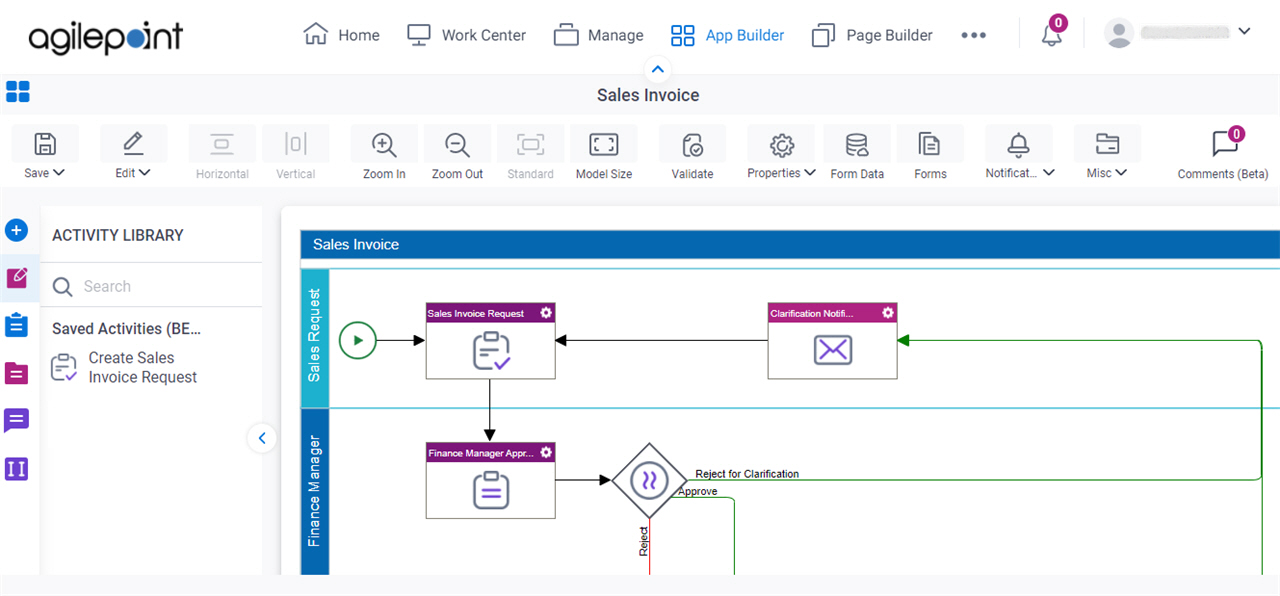Image resolution: width=1280 pixels, height=596 pixels.
Task: Select the purple columns sidebar icon
Action: [16, 468]
